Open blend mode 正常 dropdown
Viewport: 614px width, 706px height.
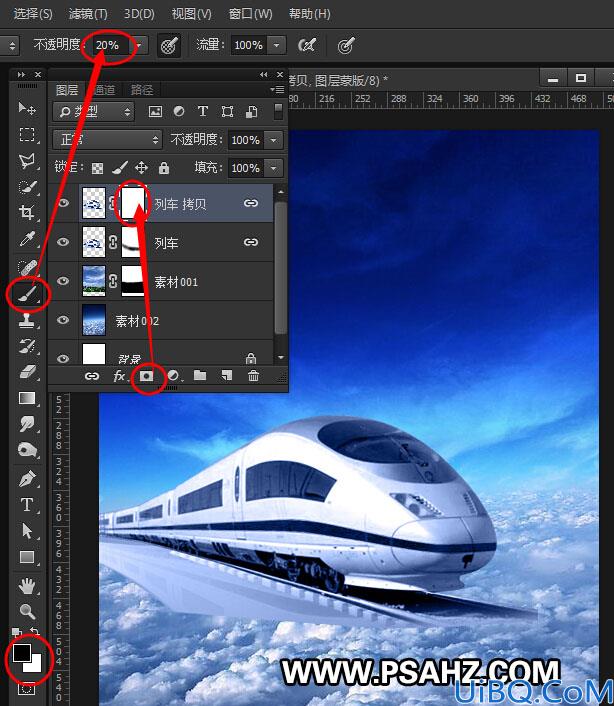click(107, 140)
